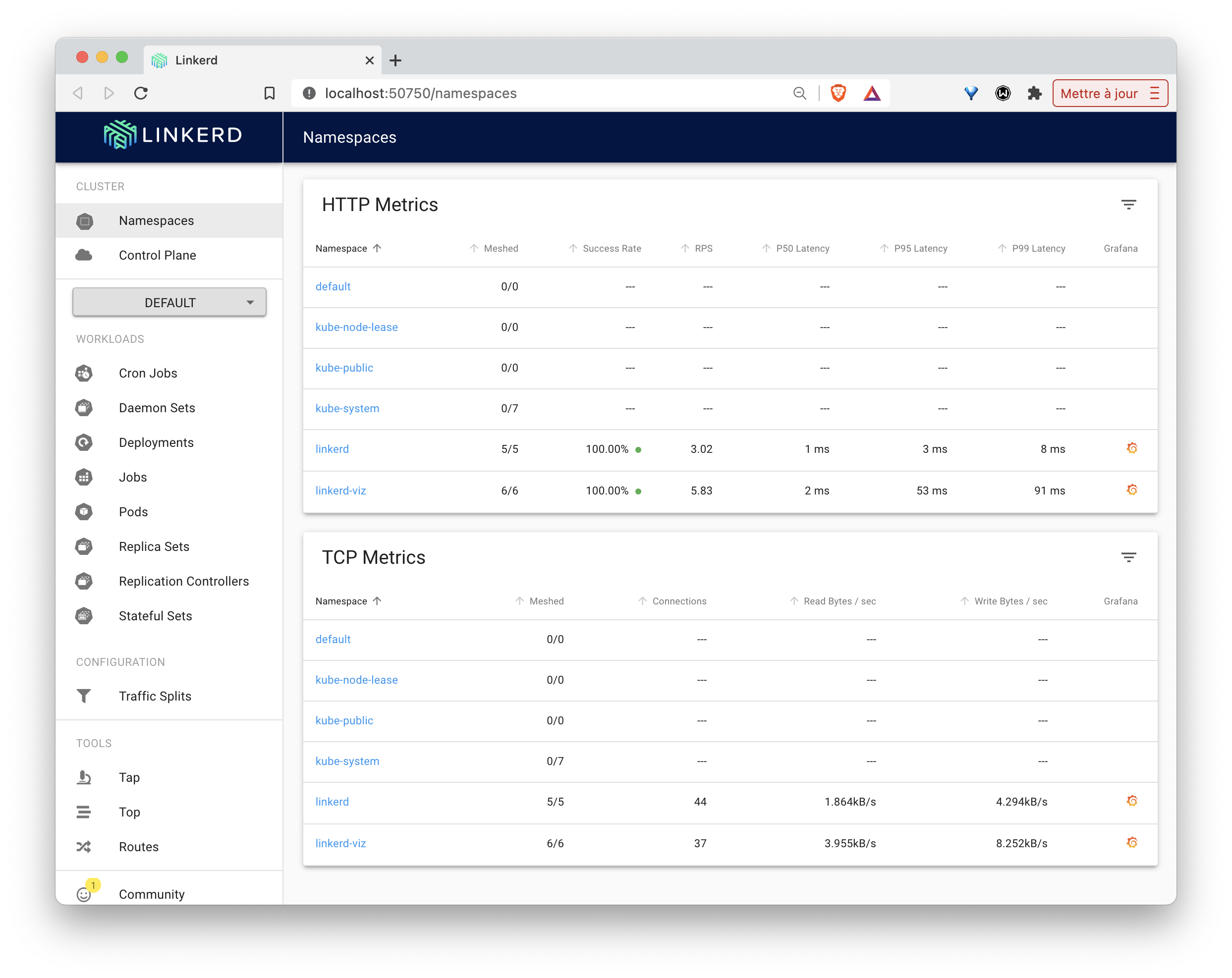
Task: Sort HTTP Metrics by P50 Latency
Action: (795, 249)
